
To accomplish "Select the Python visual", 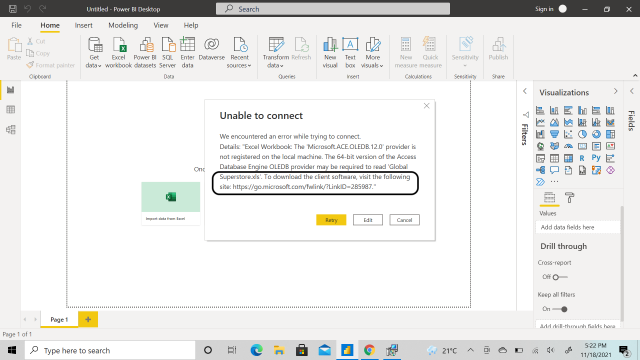I will (x=596, y=158).
